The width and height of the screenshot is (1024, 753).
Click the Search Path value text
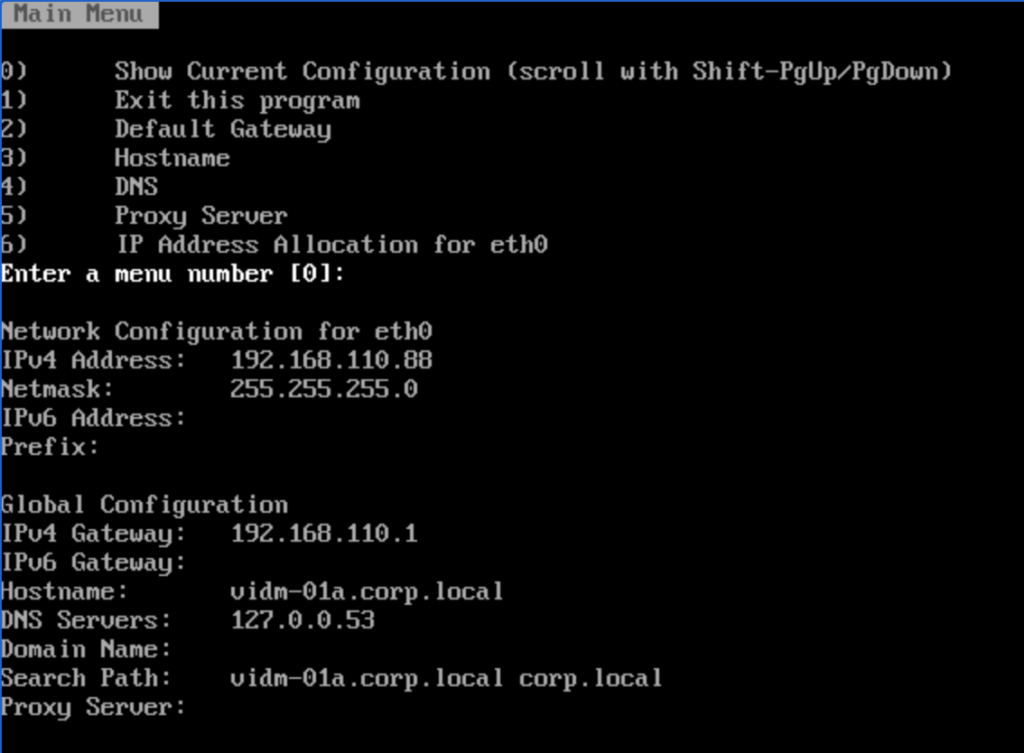tap(446, 679)
